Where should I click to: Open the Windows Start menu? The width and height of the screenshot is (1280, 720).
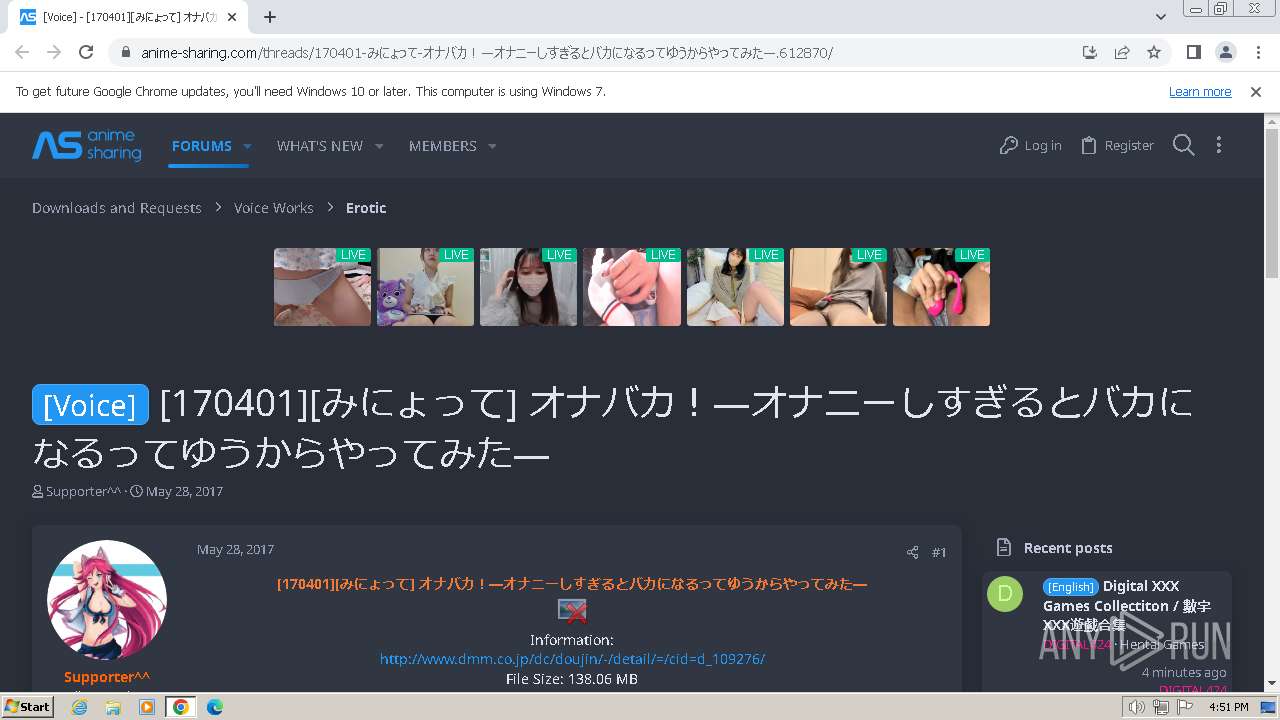[27, 706]
